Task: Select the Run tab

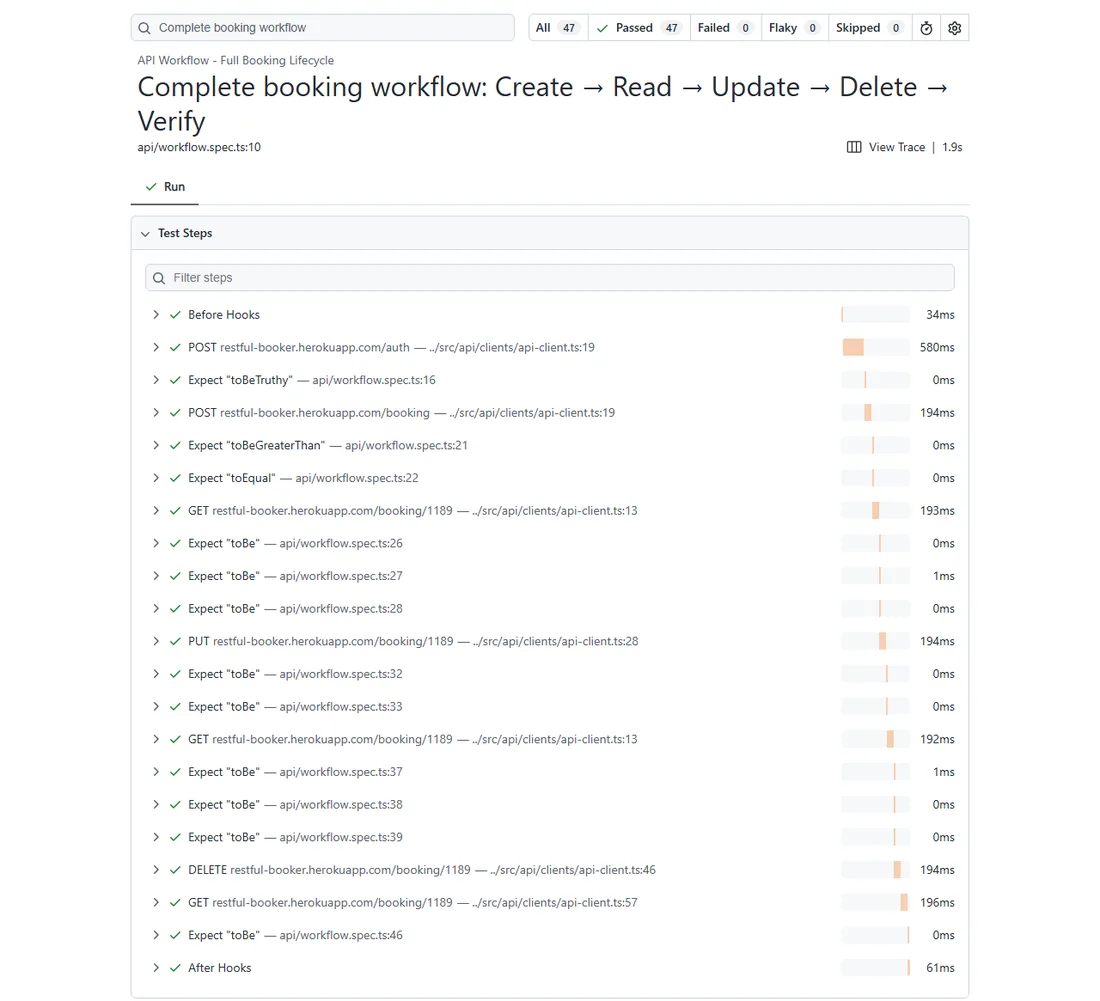Action: [165, 187]
